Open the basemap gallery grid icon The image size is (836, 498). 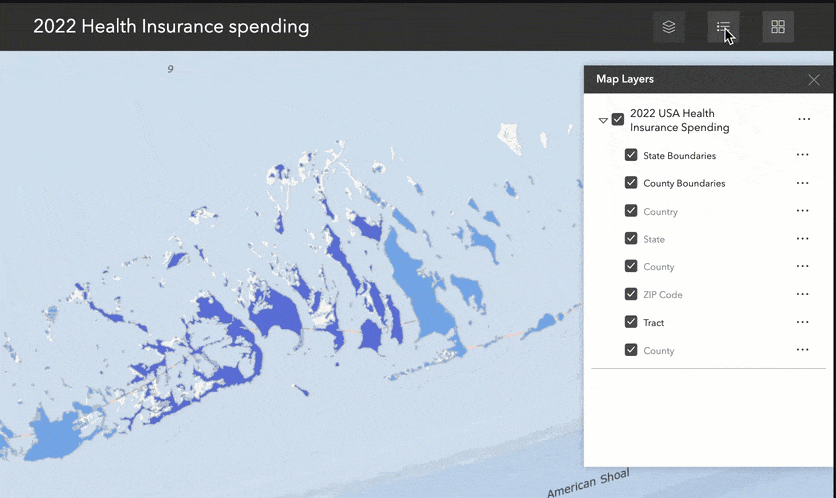coord(778,27)
